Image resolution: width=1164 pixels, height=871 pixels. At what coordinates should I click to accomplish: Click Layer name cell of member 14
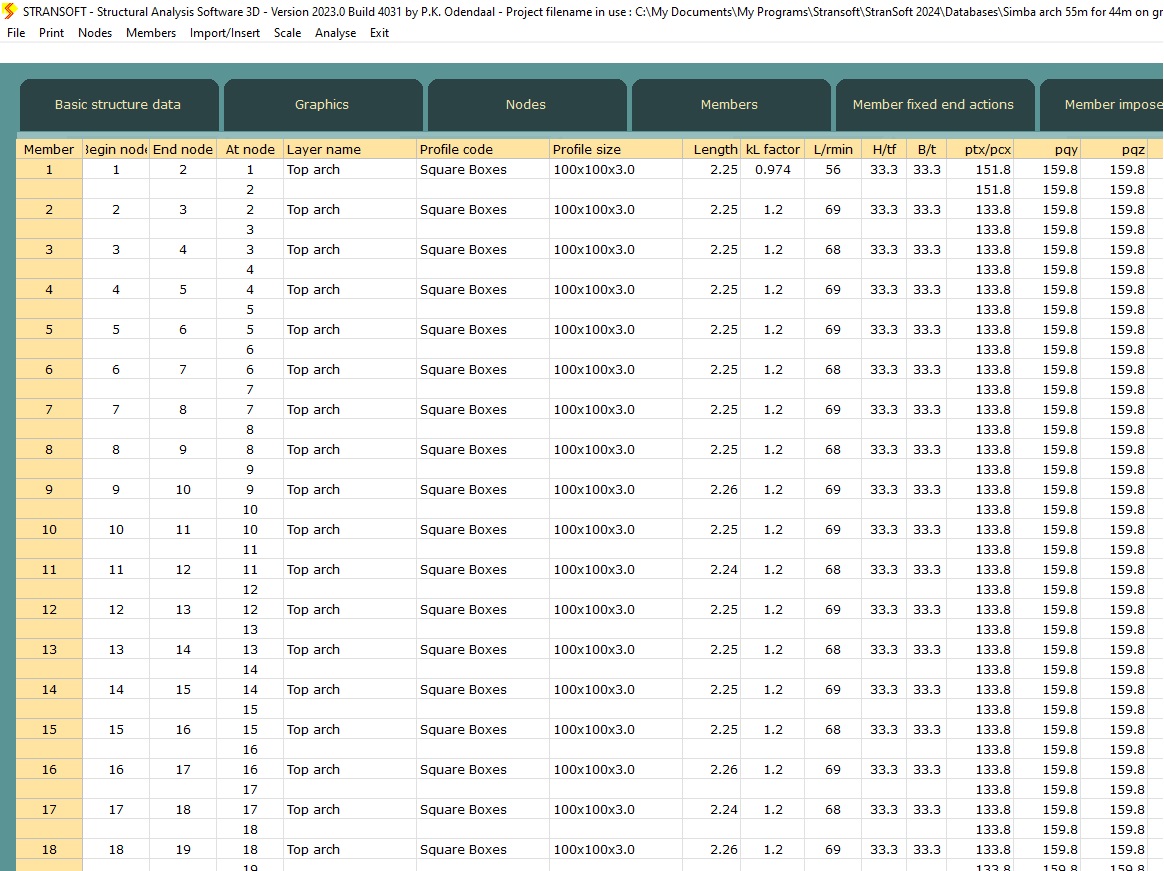[x=349, y=690]
